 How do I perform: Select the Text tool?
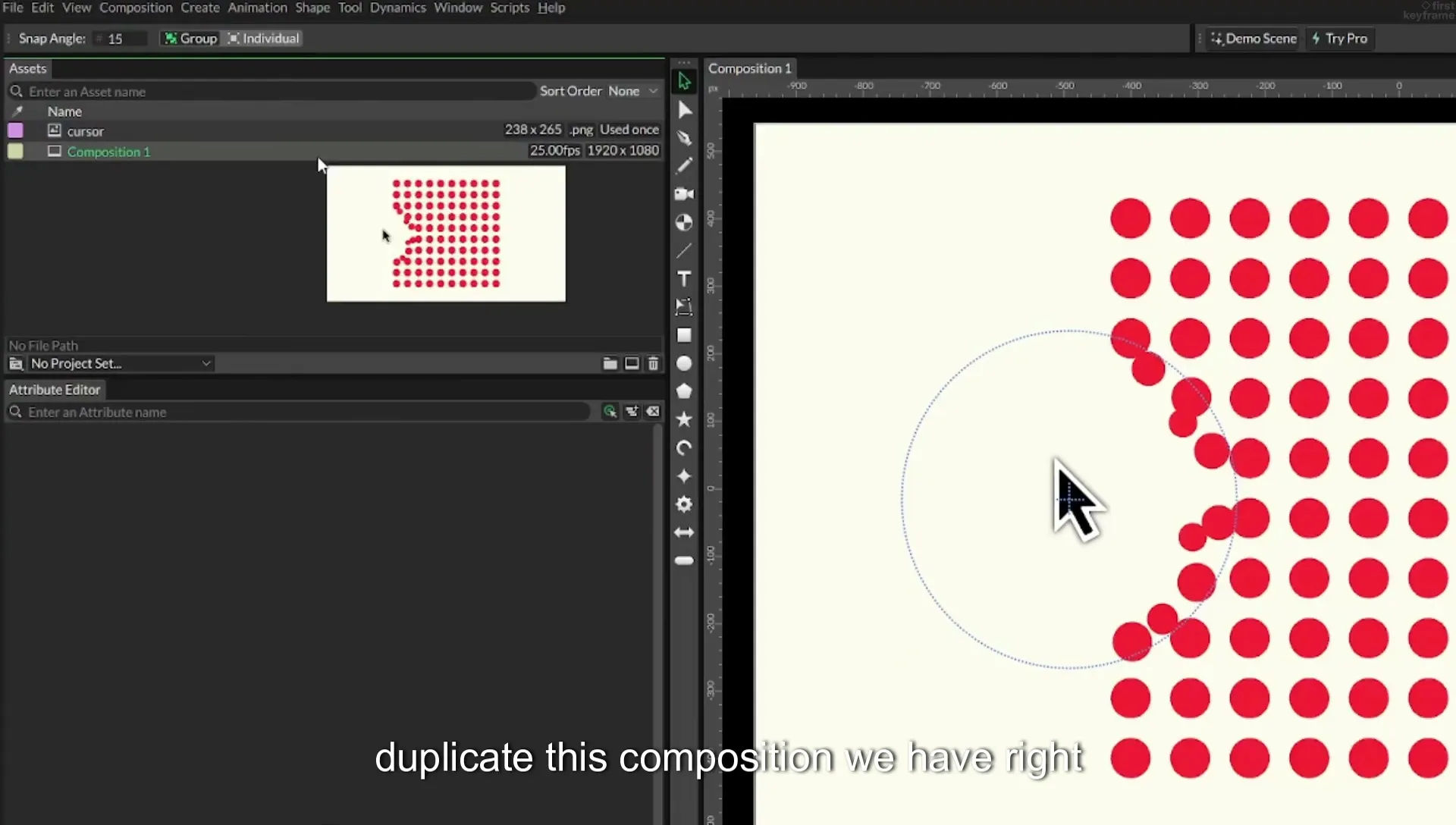[684, 279]
